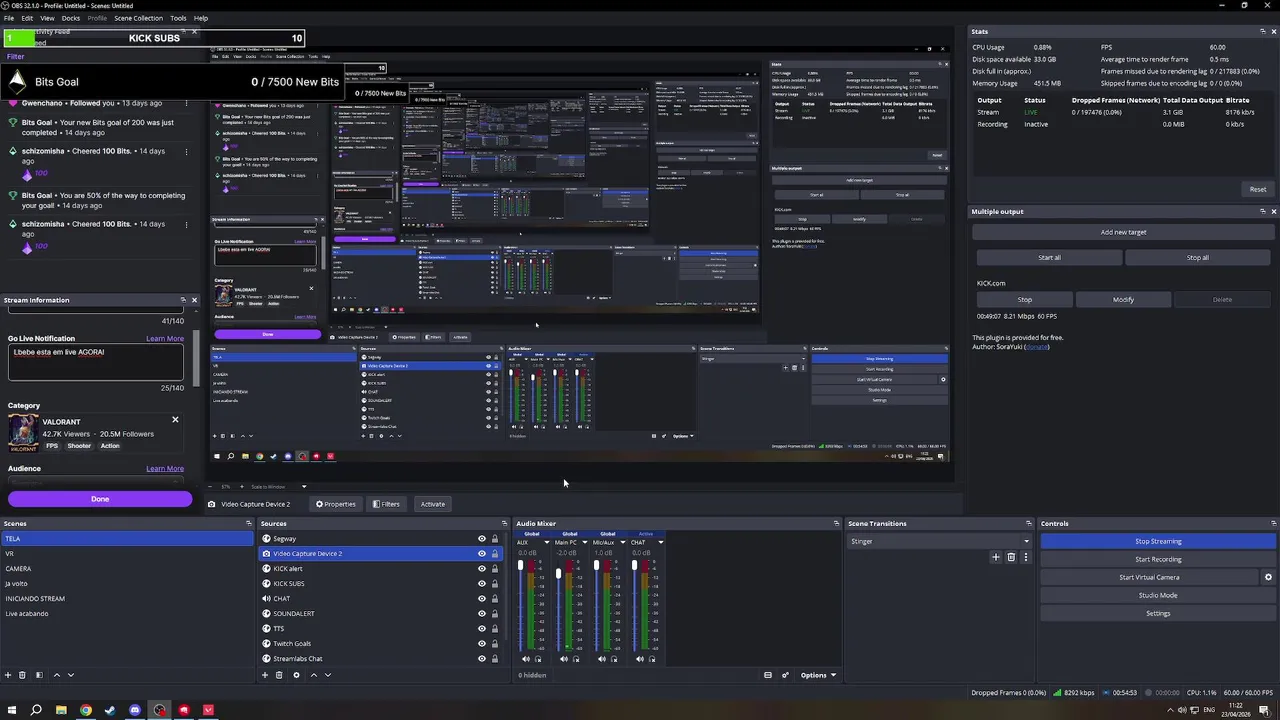Remove the selected scene via trash icon

tap(22, 675)
